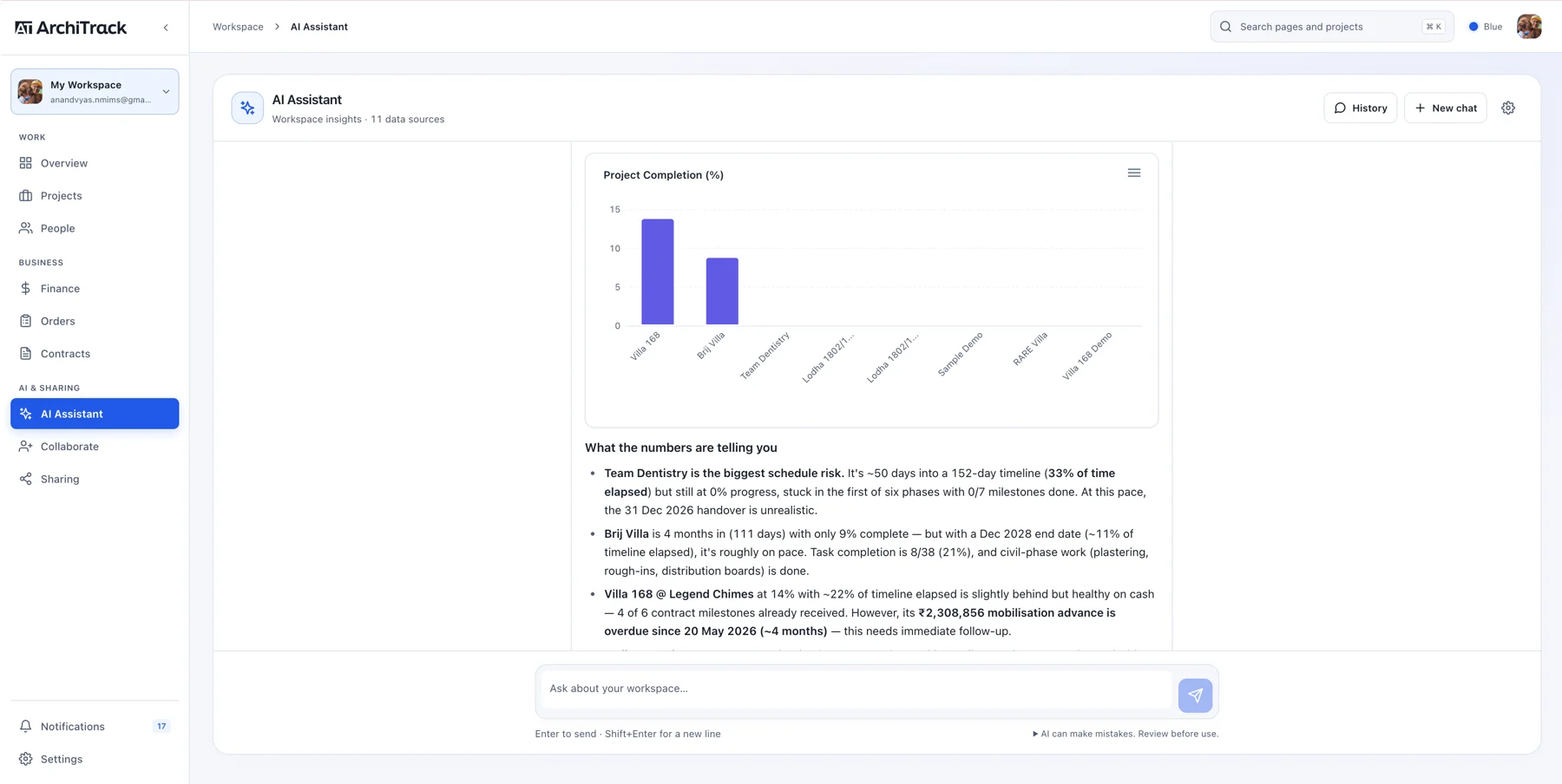
Task: Click the Blue theme color selector
Action: pos(1486,27)
